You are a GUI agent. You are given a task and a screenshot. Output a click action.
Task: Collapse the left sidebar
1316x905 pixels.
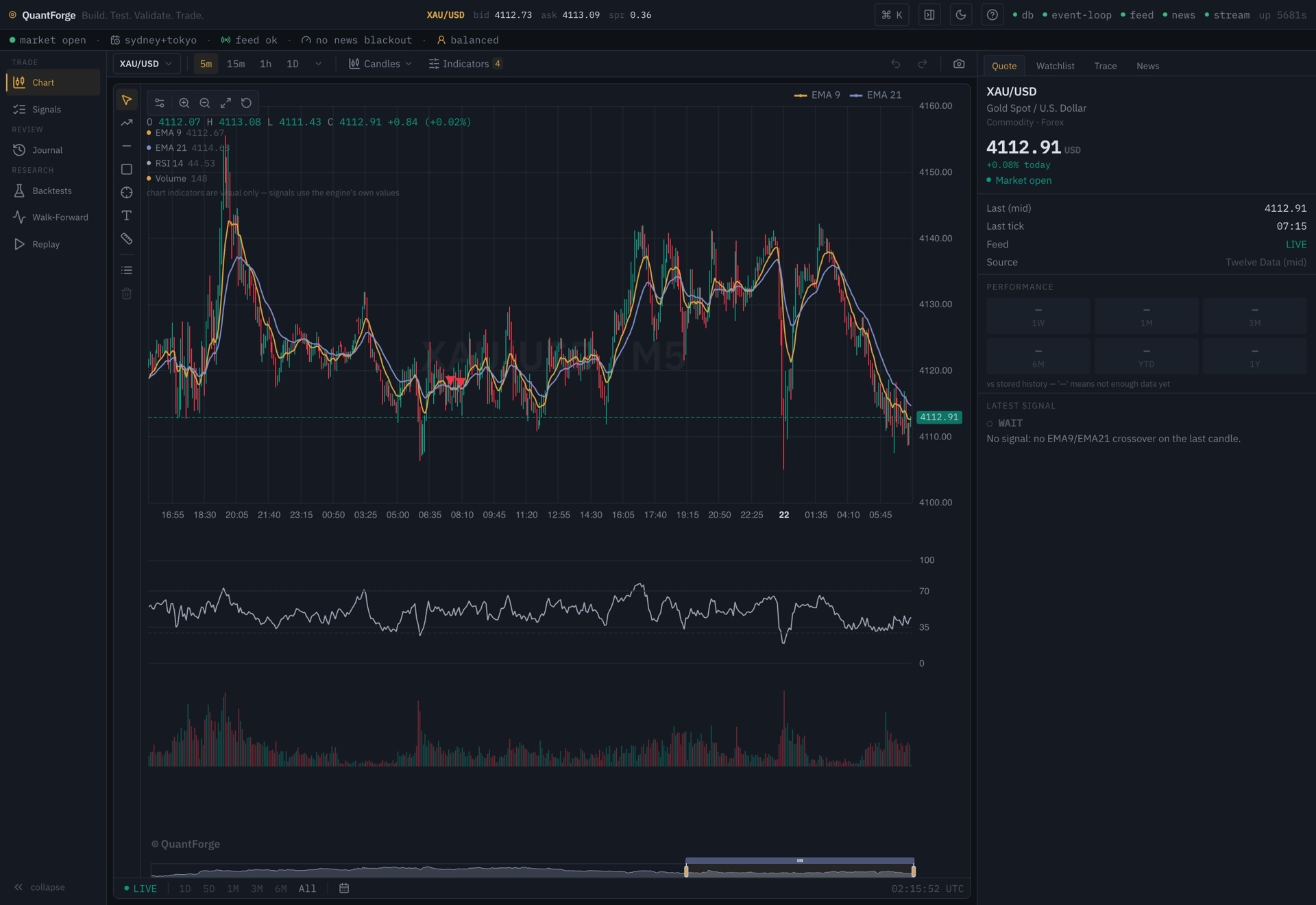tap(40, 887)
